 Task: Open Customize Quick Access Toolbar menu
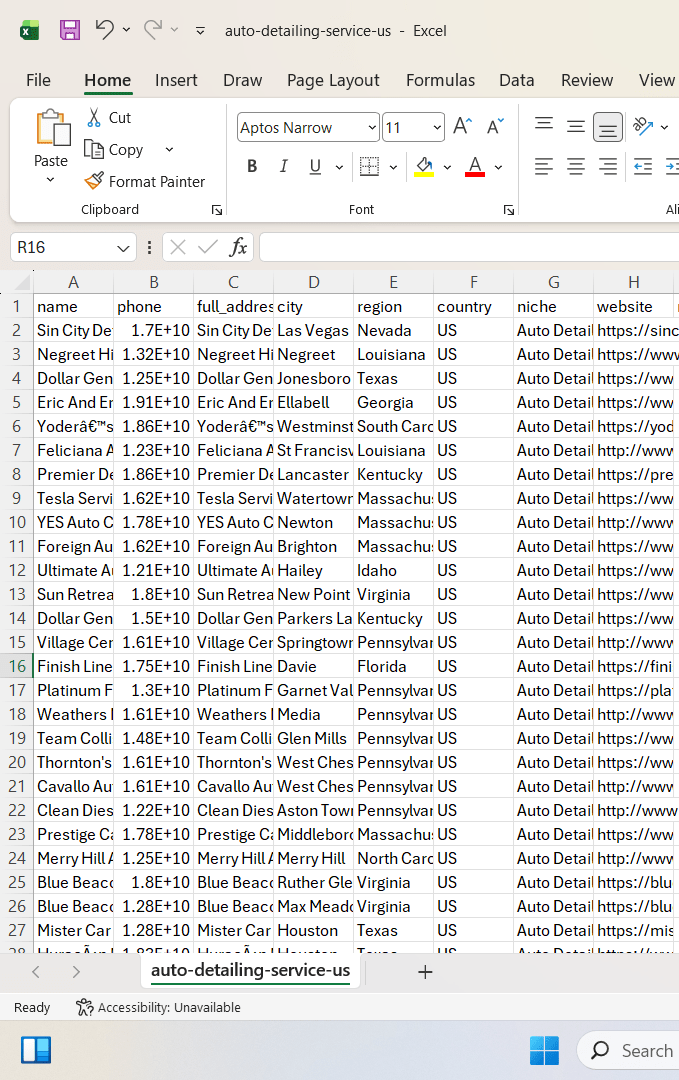click(x=200, y=30)
